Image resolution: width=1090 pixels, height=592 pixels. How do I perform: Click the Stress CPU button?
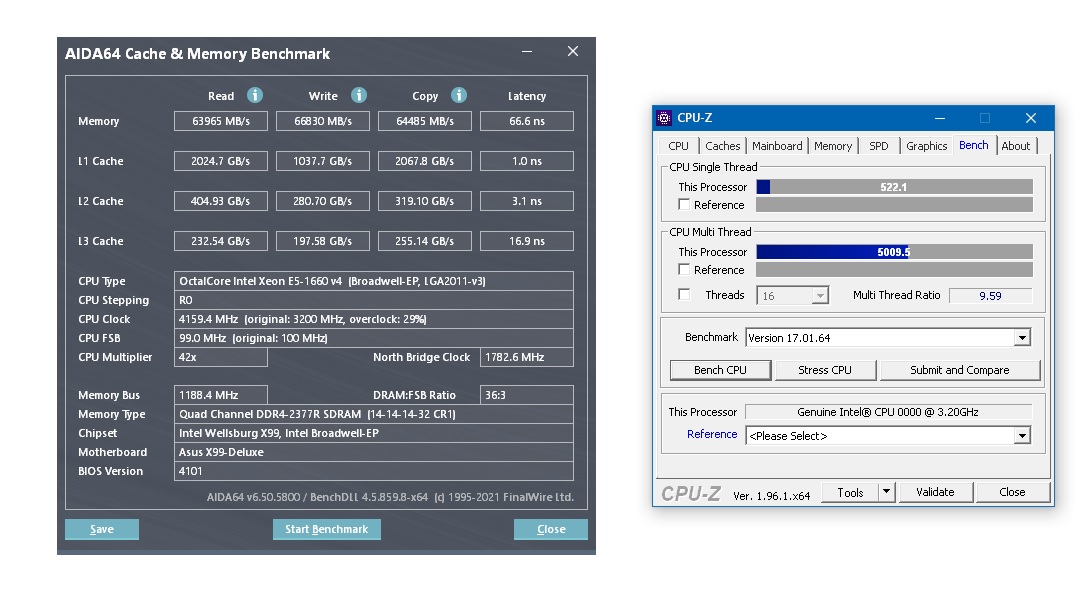coord(824,370)
